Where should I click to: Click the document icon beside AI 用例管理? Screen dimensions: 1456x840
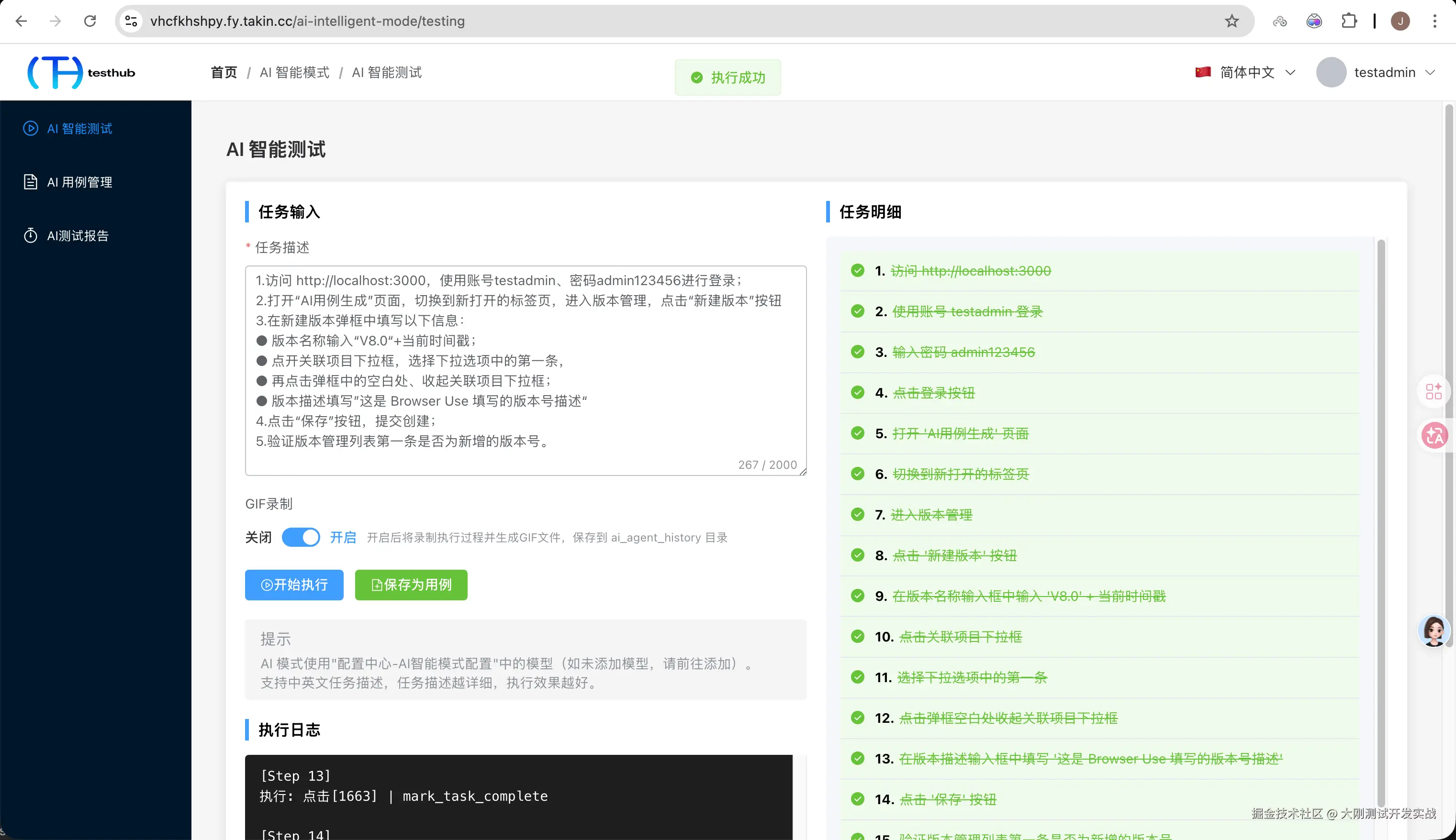tap(30, 182)
